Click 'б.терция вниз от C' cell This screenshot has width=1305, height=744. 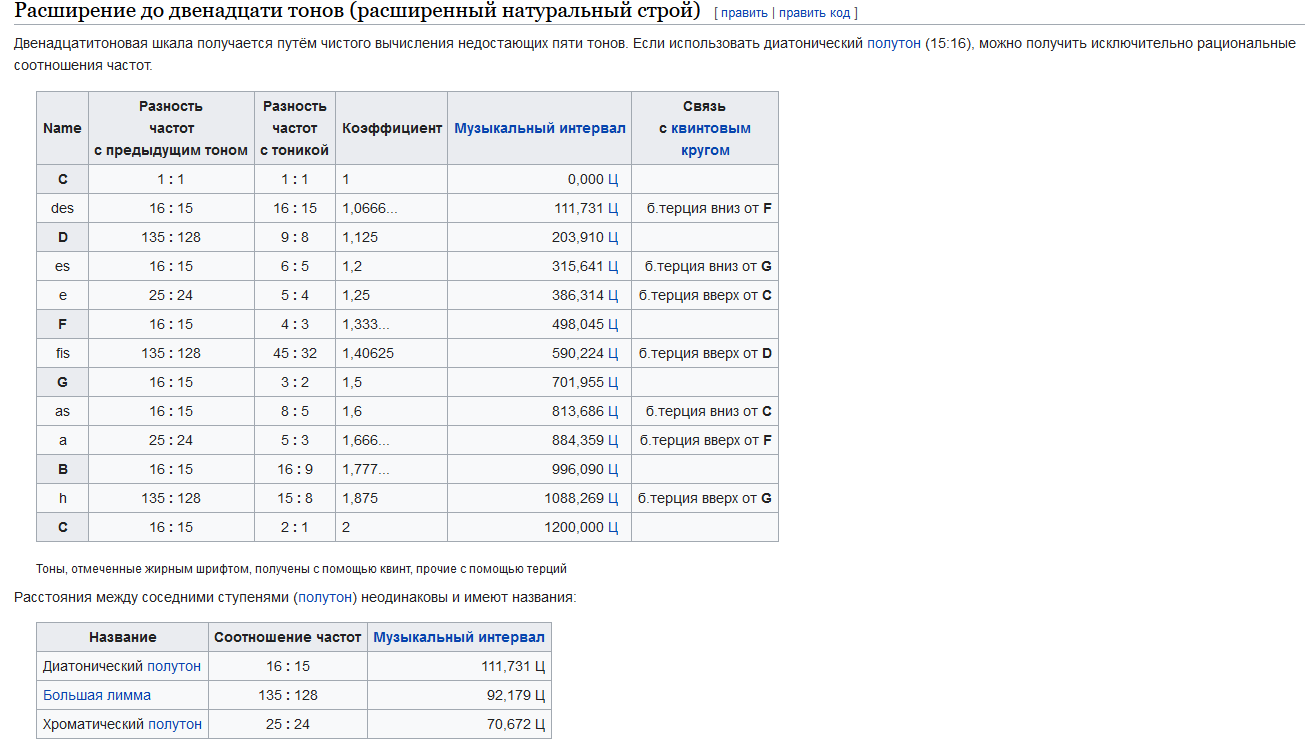[x=705, y=411]
